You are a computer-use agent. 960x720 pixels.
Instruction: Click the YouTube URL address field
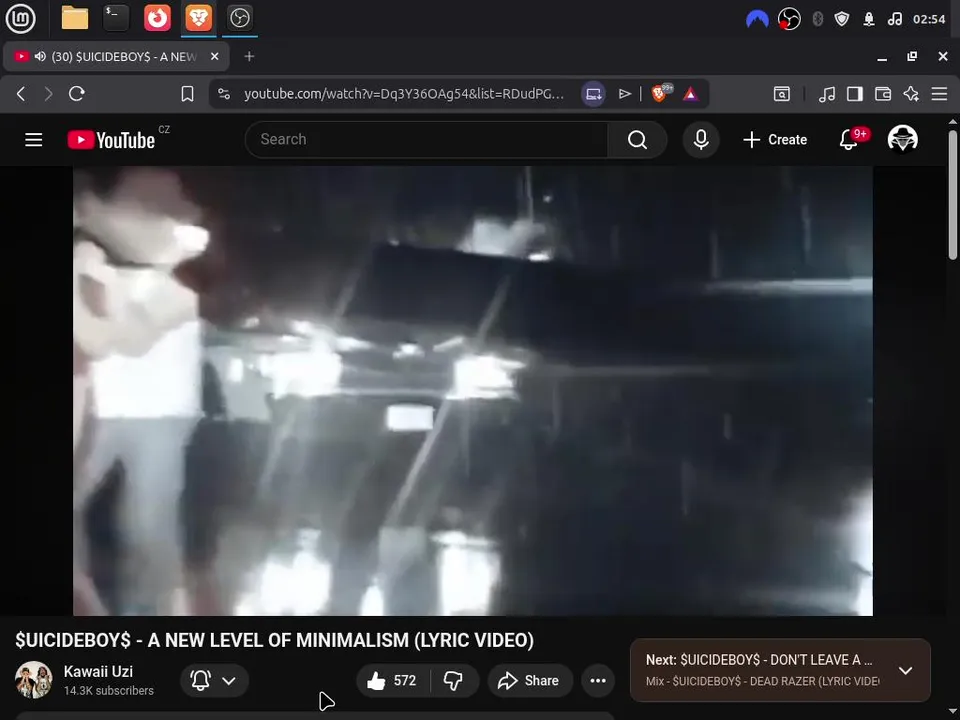tap(404, 94)
